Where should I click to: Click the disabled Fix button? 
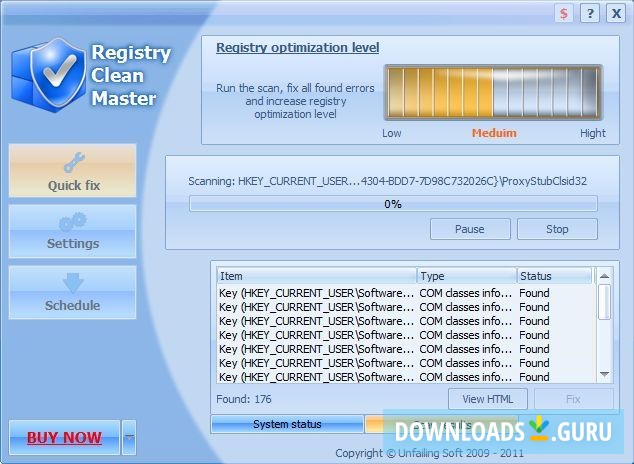(x=573, y=399)
